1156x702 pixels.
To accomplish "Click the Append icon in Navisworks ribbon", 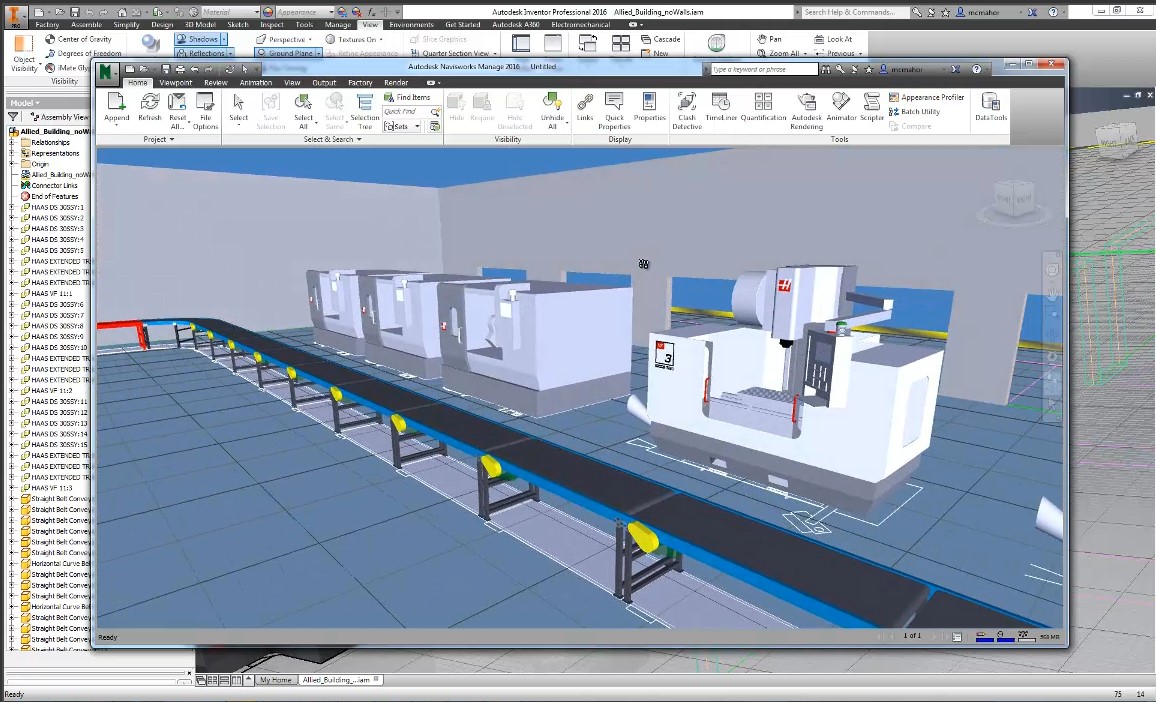I will (x=116, y=106).
